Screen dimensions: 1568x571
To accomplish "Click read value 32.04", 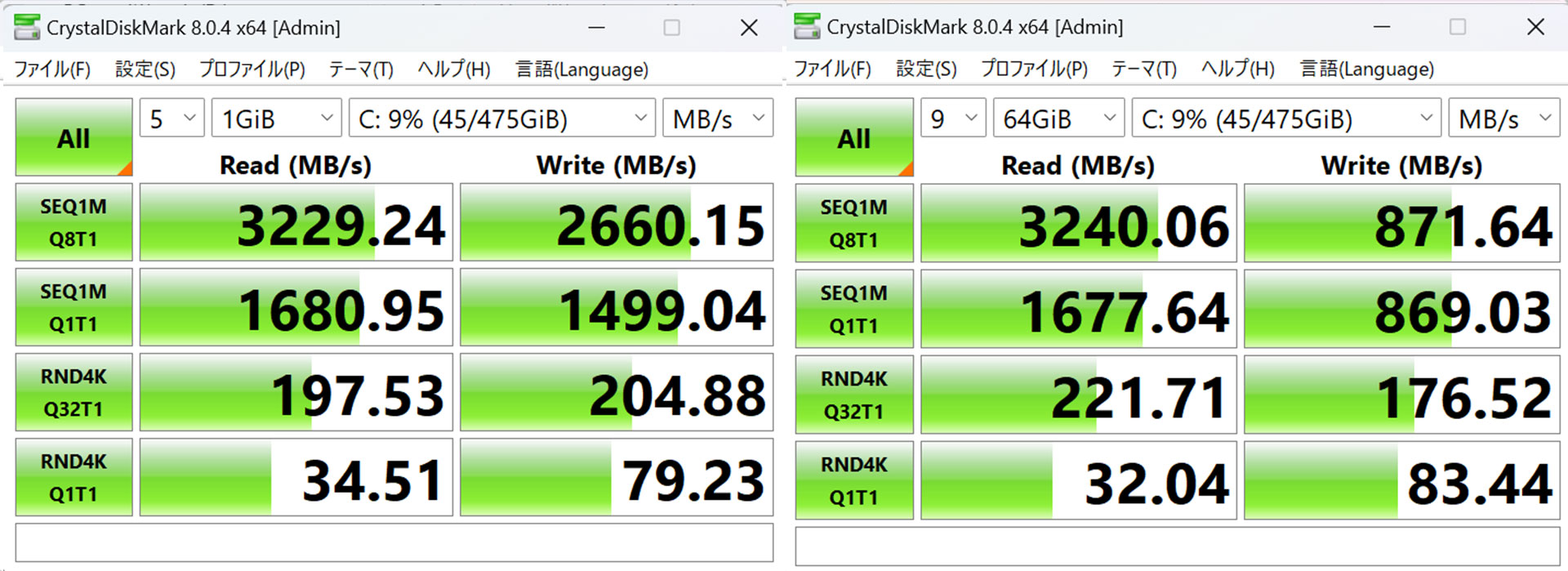I will click(x=1079, y=480).
